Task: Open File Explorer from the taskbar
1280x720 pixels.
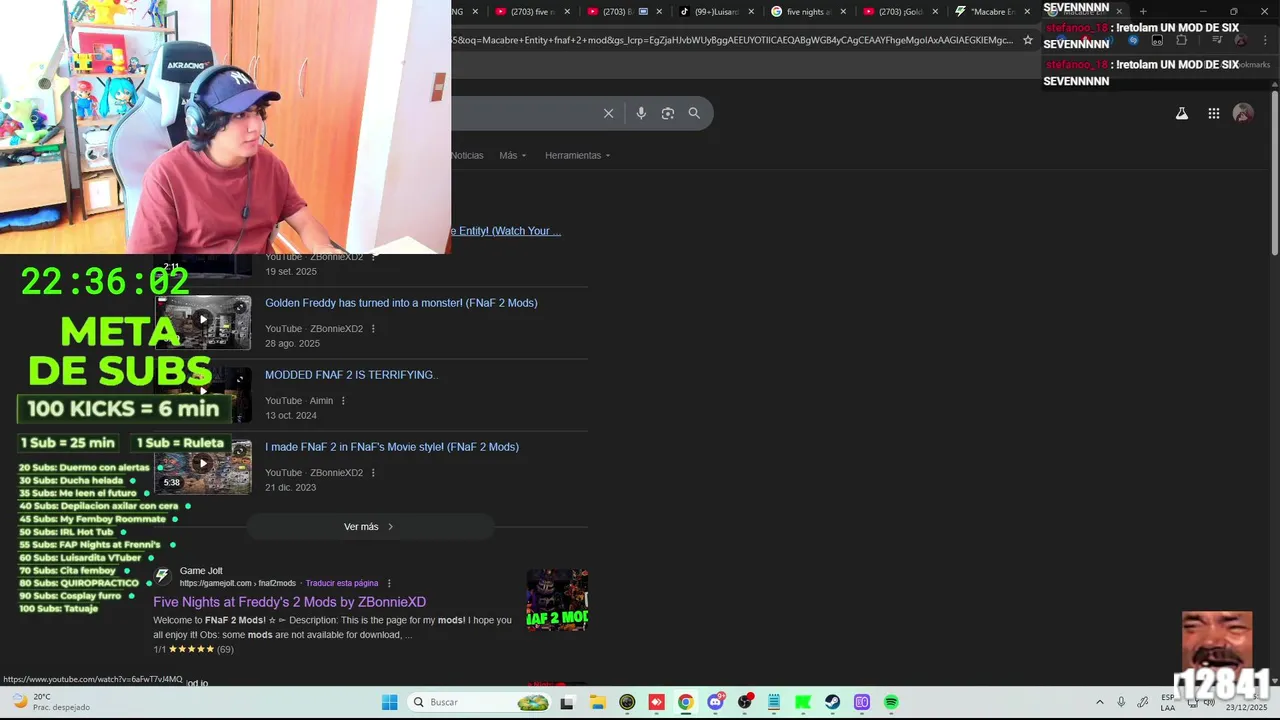Action: pyautogui.click(x=597, y=702)
